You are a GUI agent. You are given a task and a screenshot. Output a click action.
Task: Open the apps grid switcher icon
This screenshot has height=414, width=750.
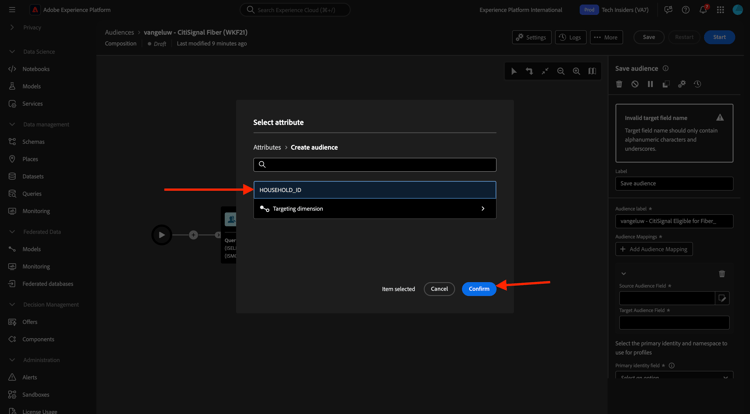[720, 10]
